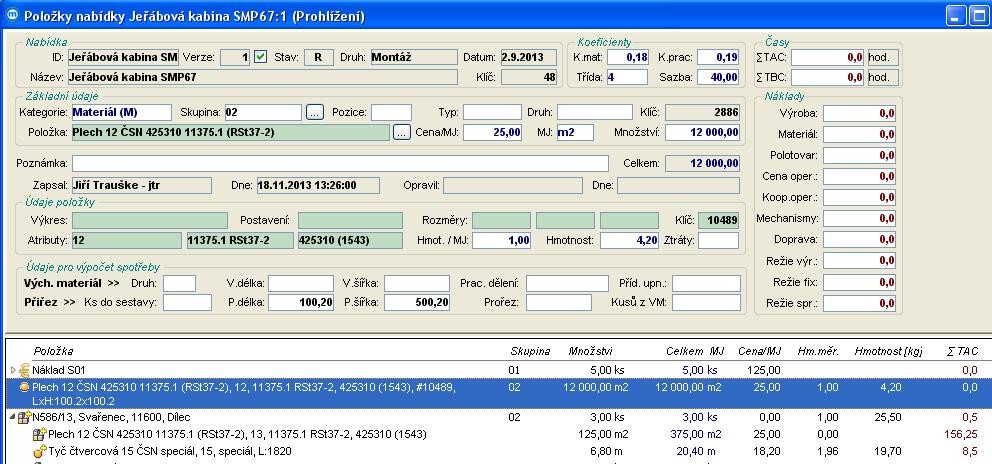
Task: Click the material icon on highlighted Plech 12 row
Action: [23, 387]
